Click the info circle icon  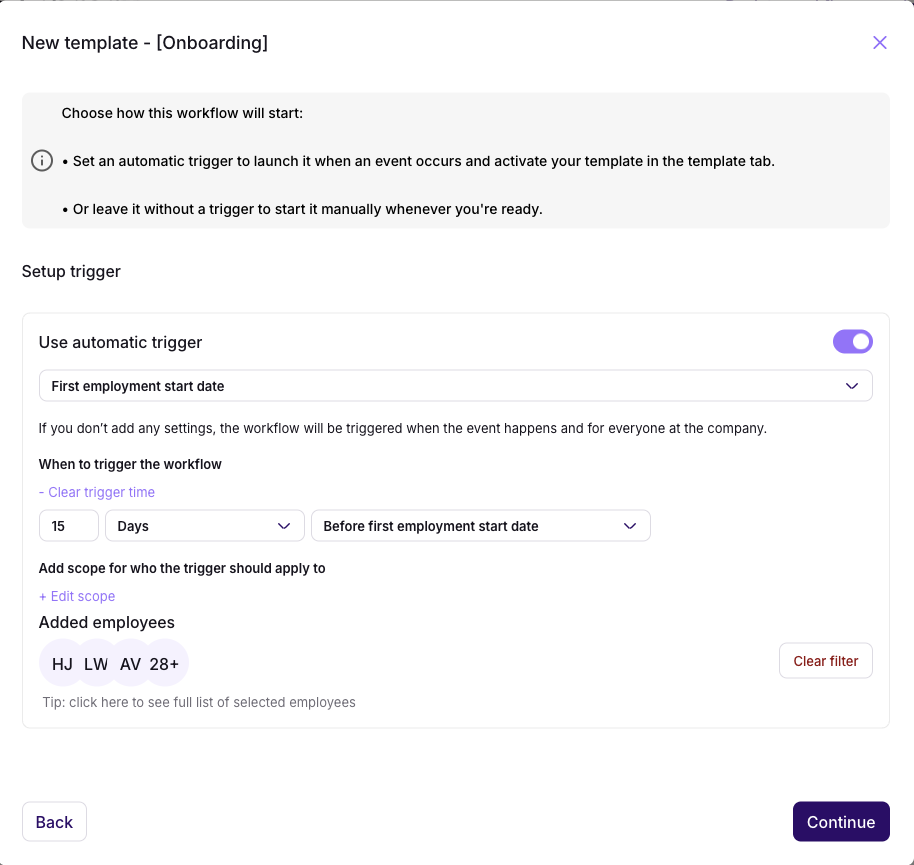click(x=42, y=161)
